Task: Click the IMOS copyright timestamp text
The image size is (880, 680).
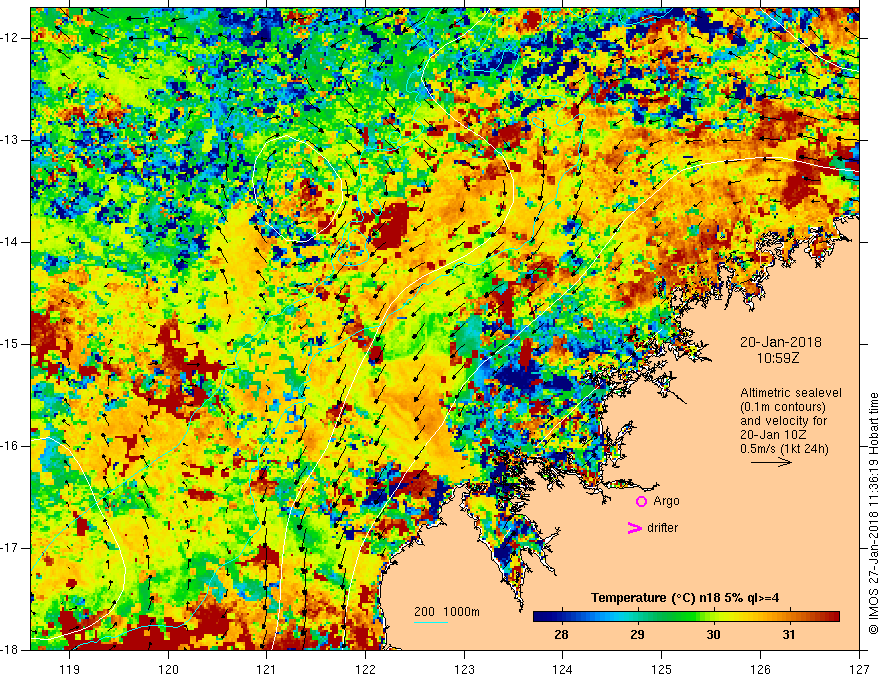Action: (x=873, y=514)
